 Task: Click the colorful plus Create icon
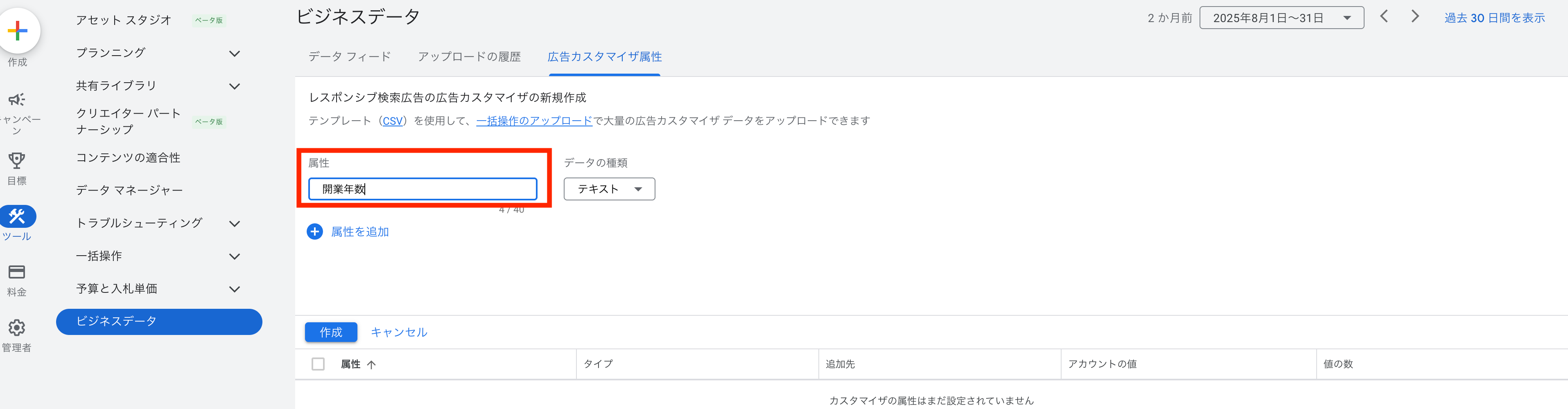(18, 30)
